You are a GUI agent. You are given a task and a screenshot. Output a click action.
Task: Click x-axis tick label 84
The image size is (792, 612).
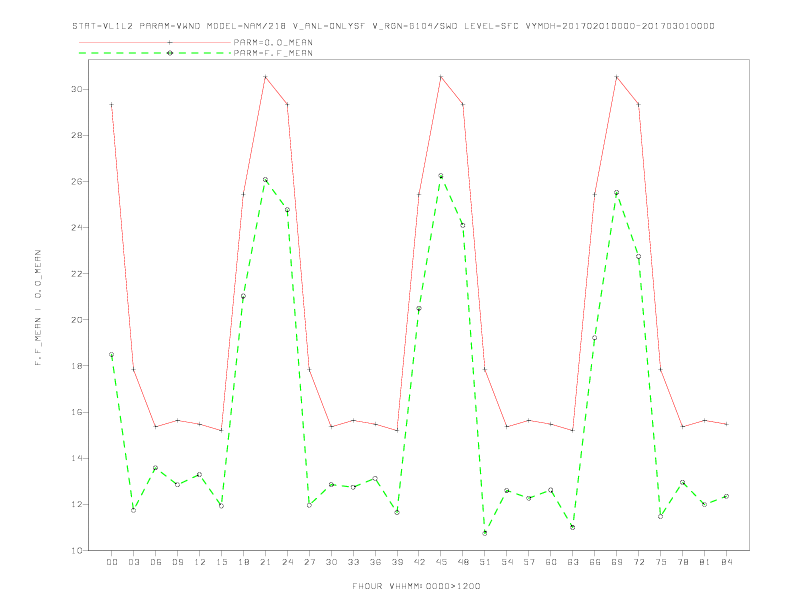point(726,562)
